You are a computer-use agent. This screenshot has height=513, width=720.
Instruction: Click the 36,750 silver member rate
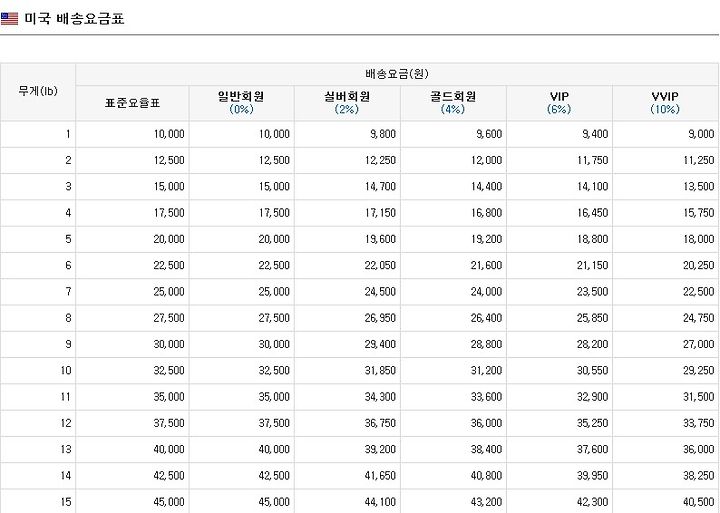[380, 423]
